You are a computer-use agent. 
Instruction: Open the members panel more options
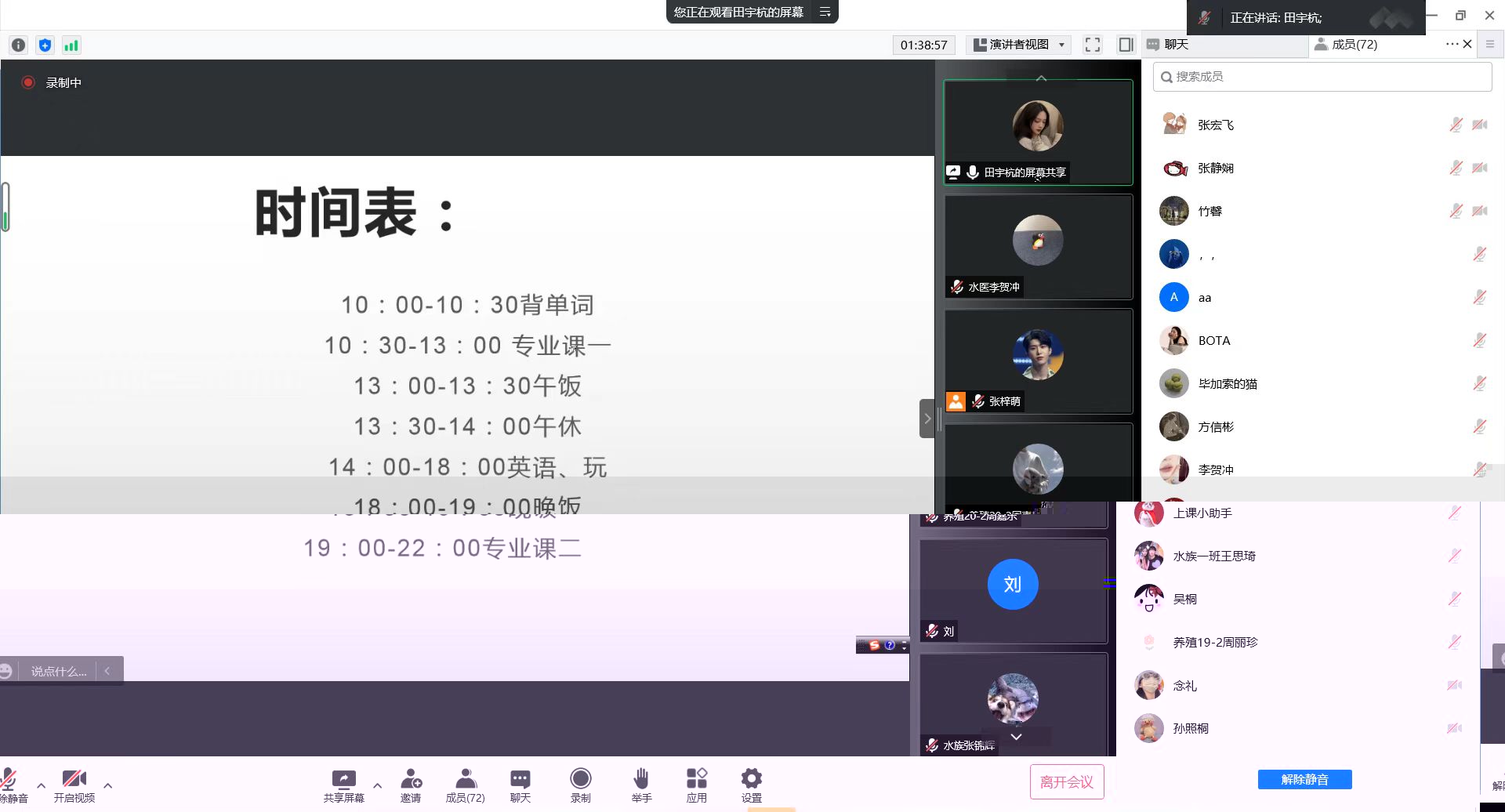(1452, 45)
